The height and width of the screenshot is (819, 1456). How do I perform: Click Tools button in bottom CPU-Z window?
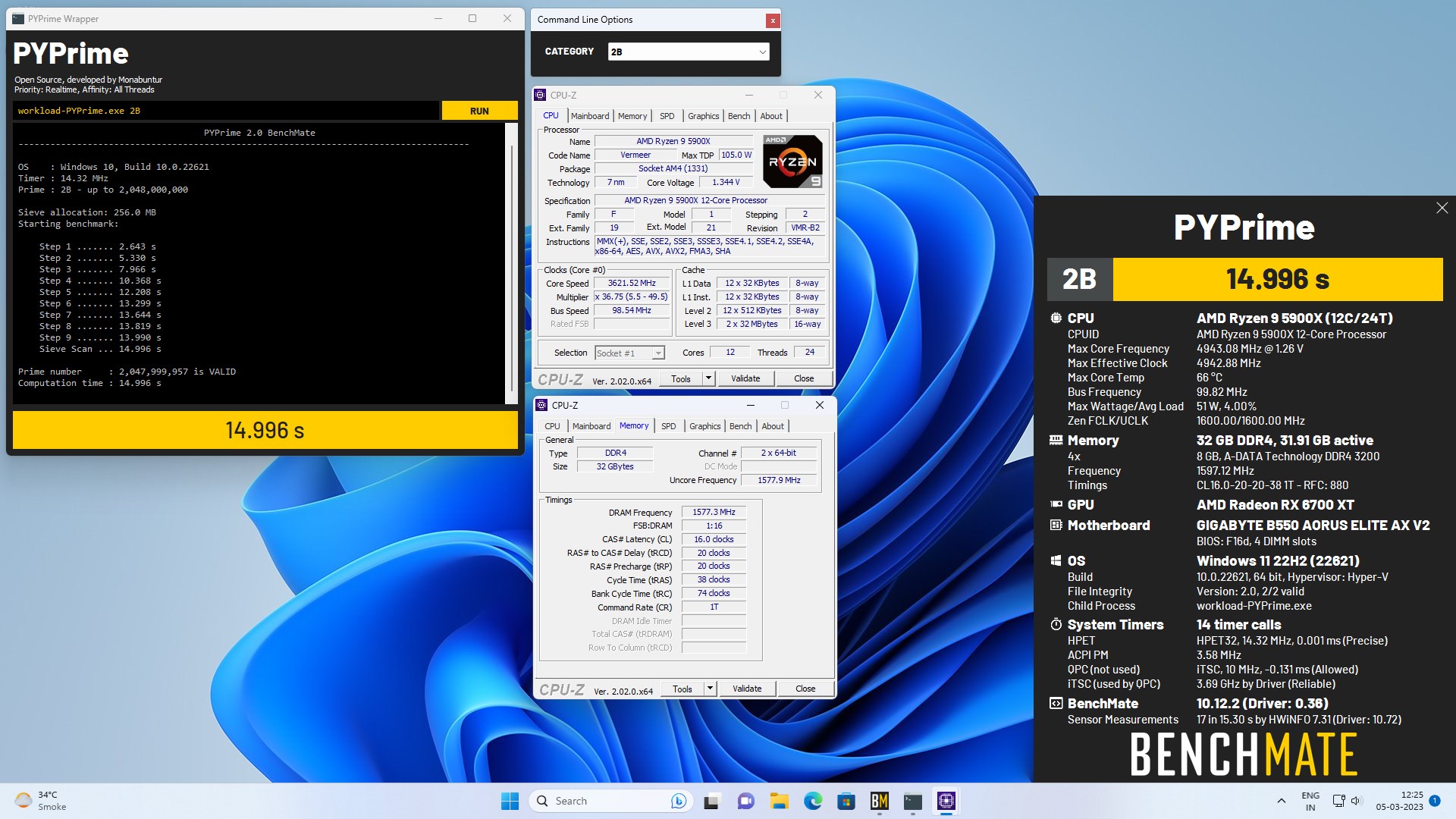682,689
